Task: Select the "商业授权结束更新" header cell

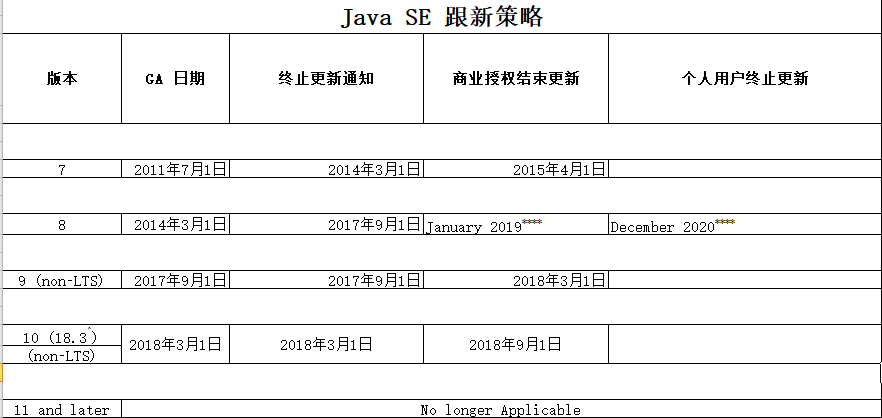Action: 515,79
